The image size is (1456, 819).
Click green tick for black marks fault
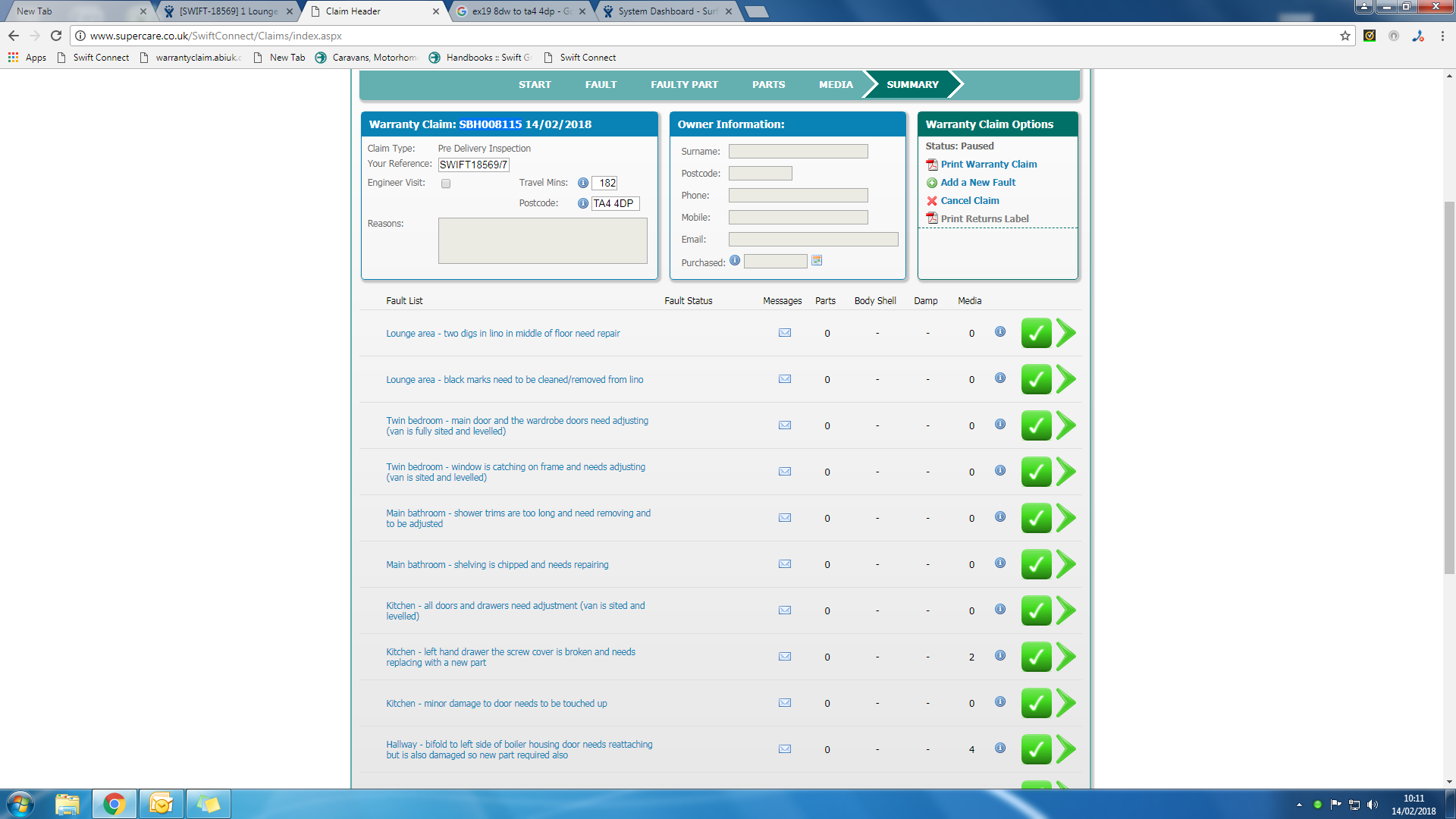1036,379
